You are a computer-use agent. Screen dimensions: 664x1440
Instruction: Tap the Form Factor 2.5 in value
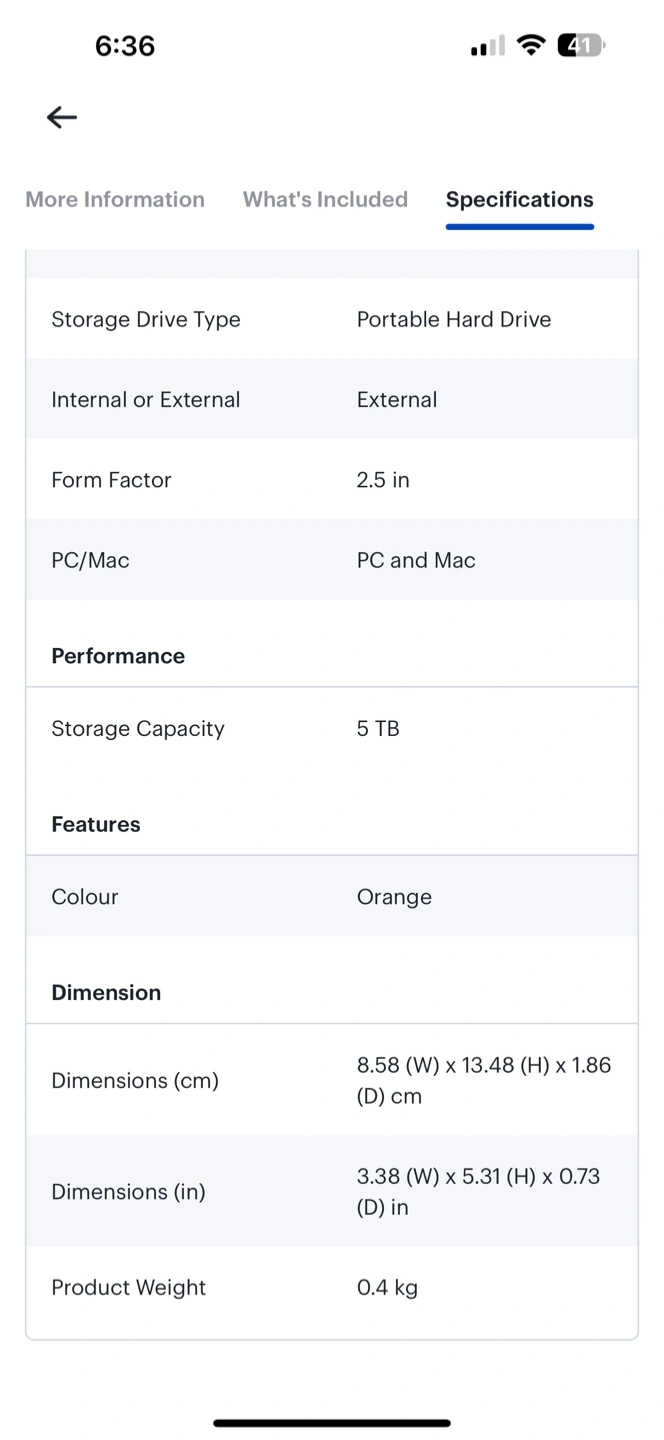pyautogui.click(x=383, y=480)
